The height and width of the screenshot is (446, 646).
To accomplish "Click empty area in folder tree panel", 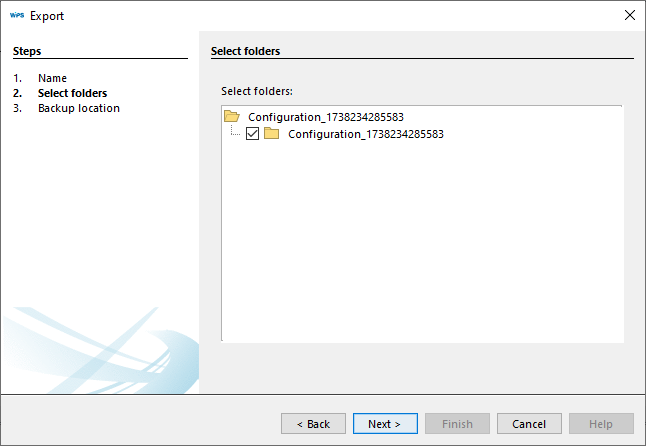I will (x=420, y=250).
